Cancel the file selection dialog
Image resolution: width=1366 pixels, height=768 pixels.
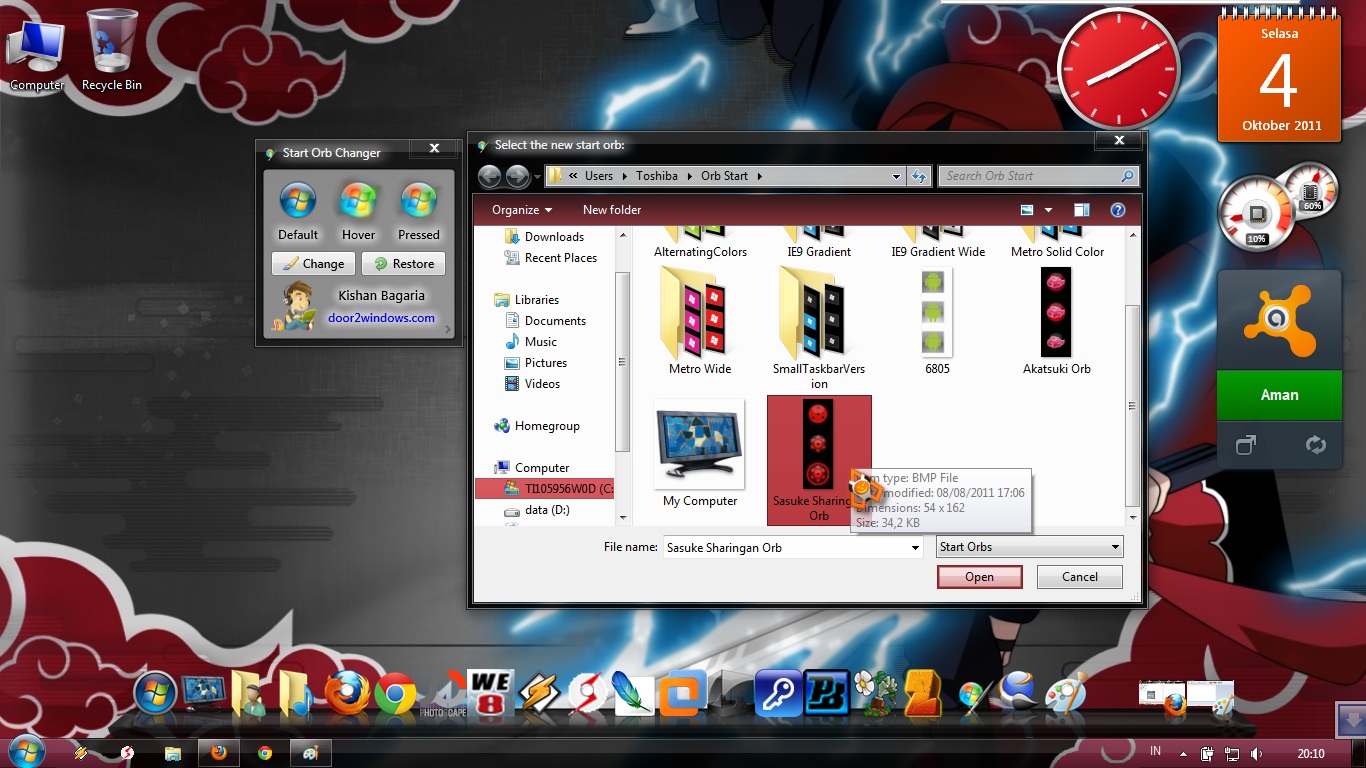(x=1079, y=577)
